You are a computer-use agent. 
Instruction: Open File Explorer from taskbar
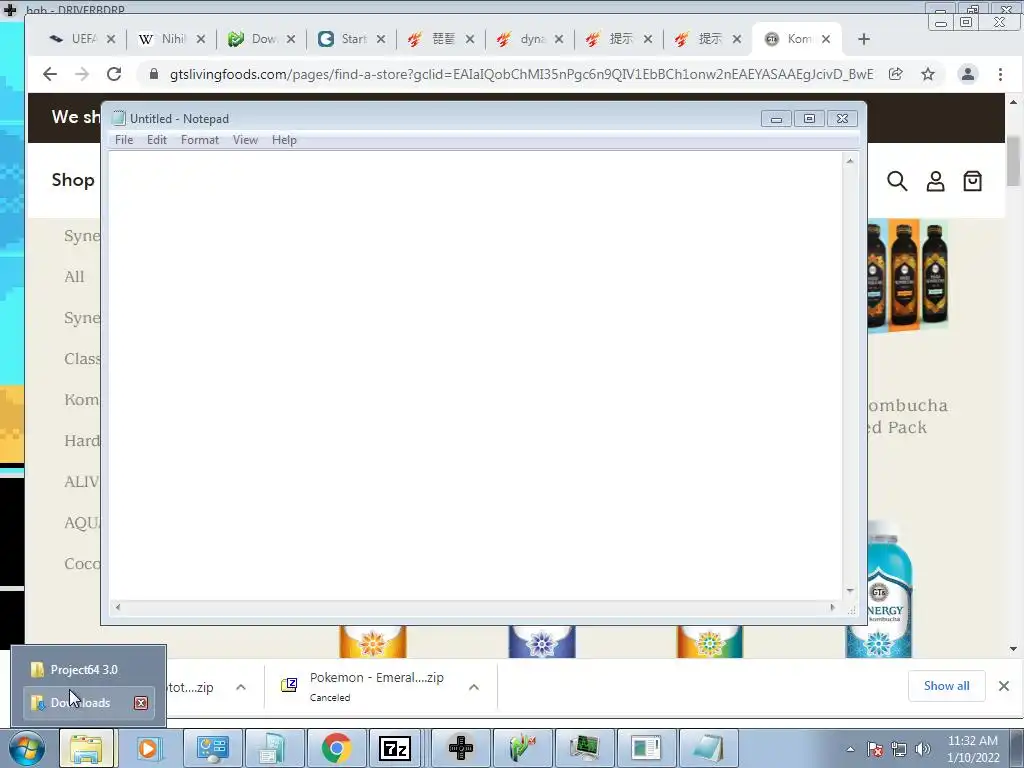tap(86, 748)
